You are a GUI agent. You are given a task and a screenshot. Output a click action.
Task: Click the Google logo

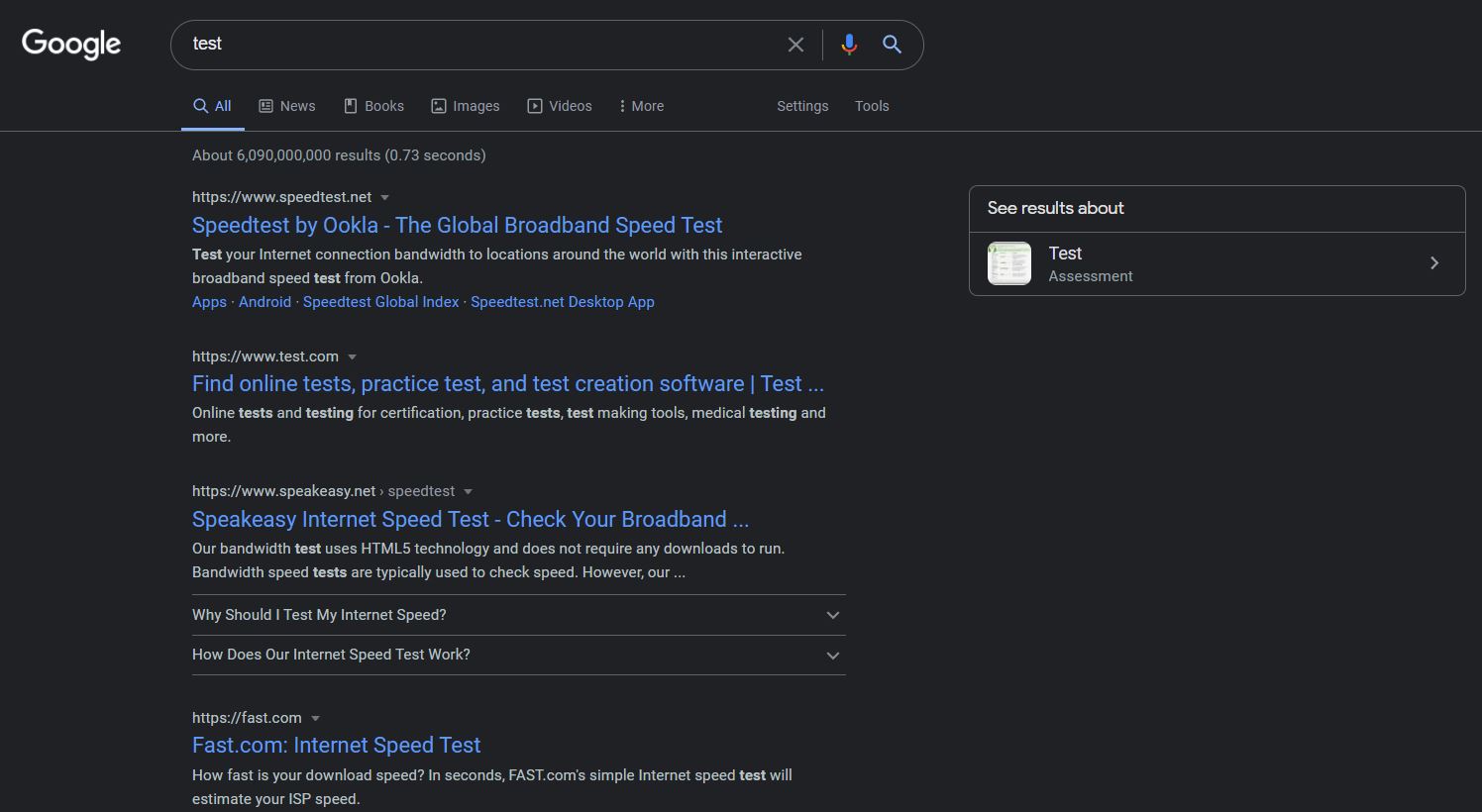(71, 44)
